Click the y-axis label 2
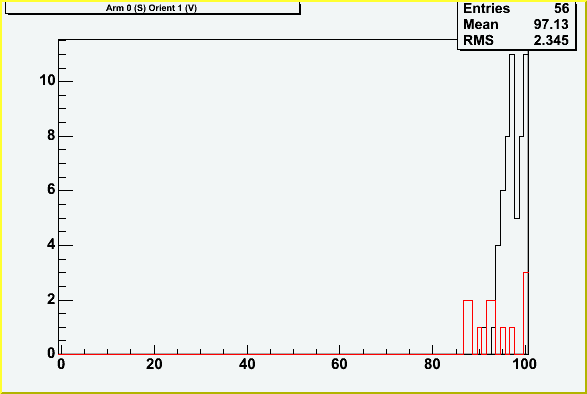 tap(51, 300)
